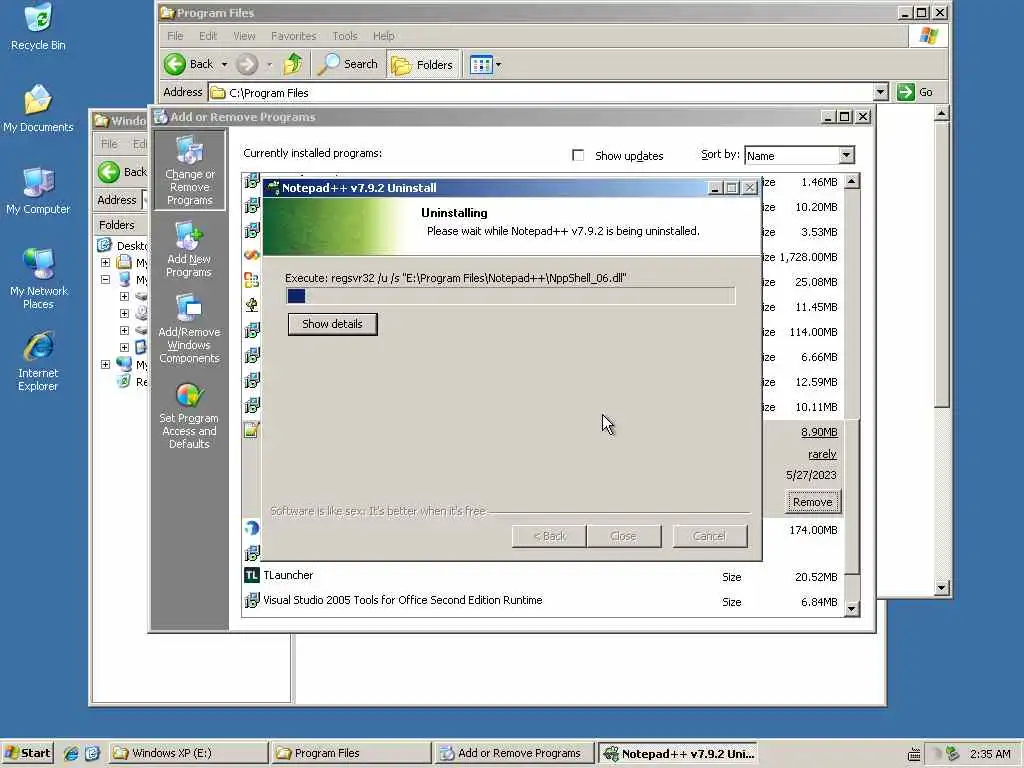Screen dimensions: 1024x768
Task: Open the Tools menu
Action: point(345,36)
